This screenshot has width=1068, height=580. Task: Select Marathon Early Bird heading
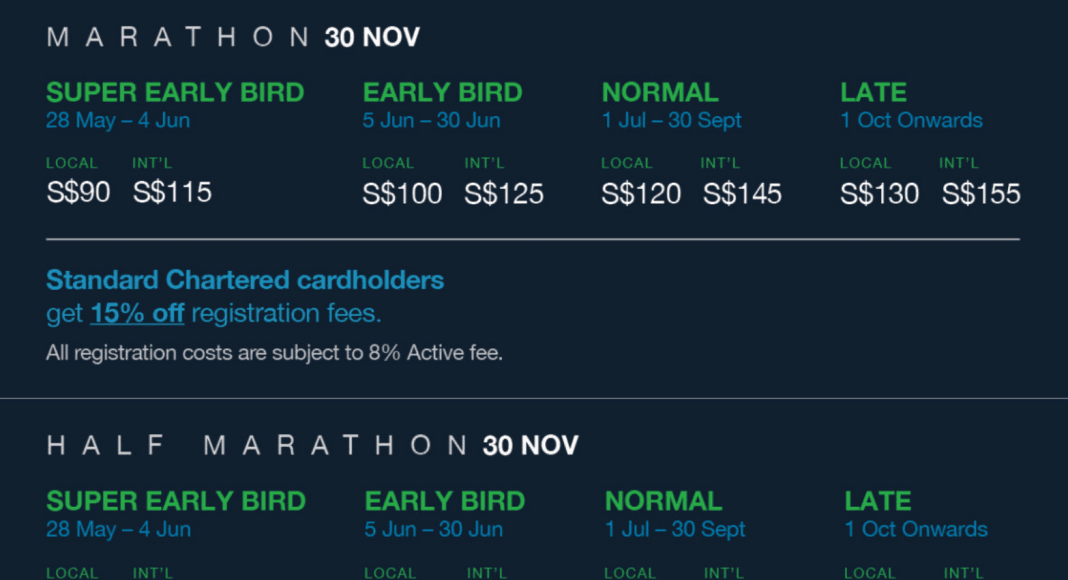pos(443,93)
